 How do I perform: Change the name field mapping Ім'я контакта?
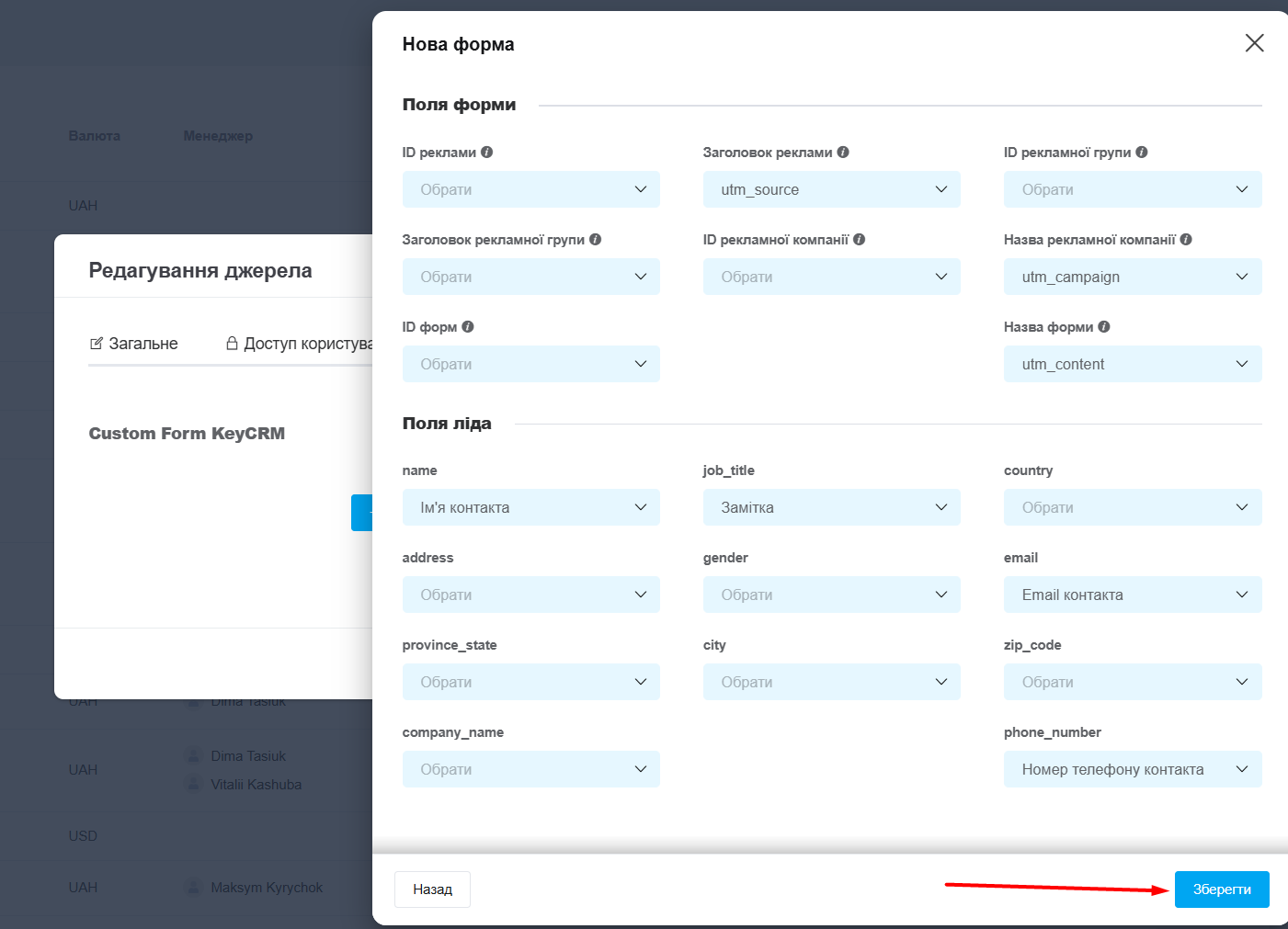pos(530,507)
